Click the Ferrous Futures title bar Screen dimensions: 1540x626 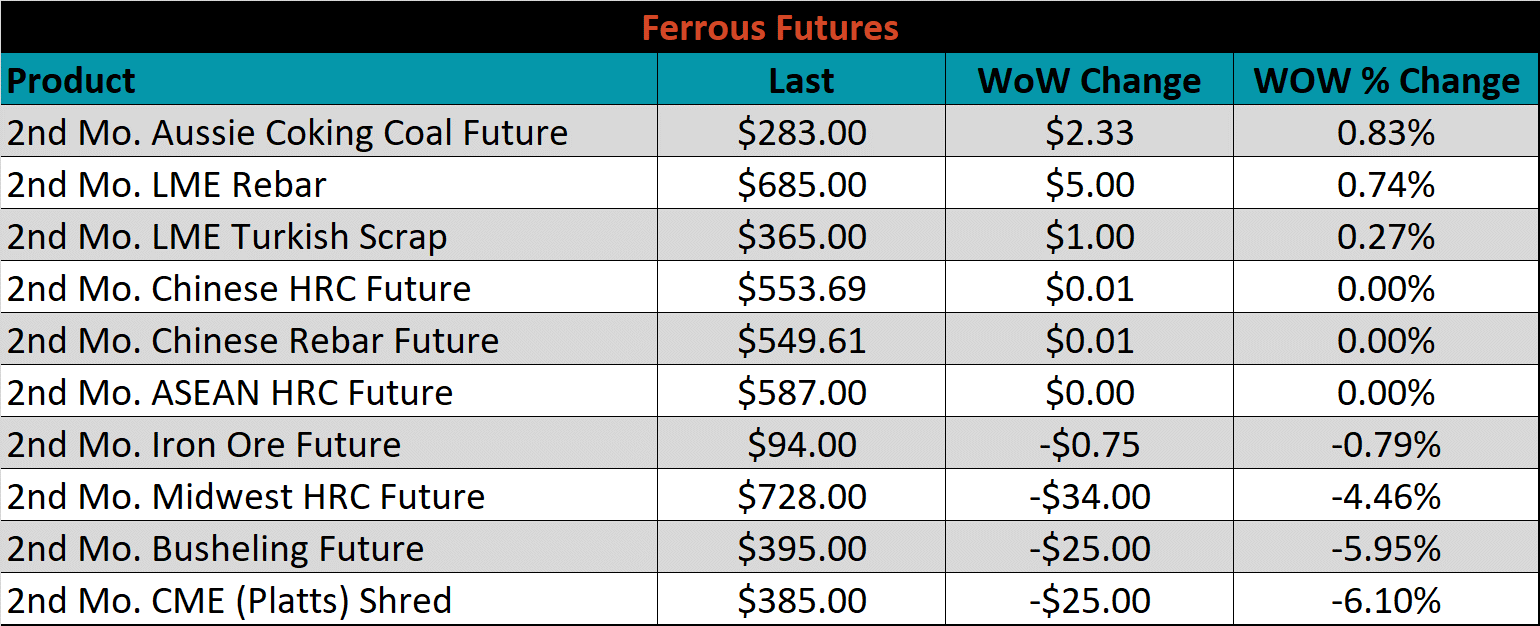coord(770,27)
